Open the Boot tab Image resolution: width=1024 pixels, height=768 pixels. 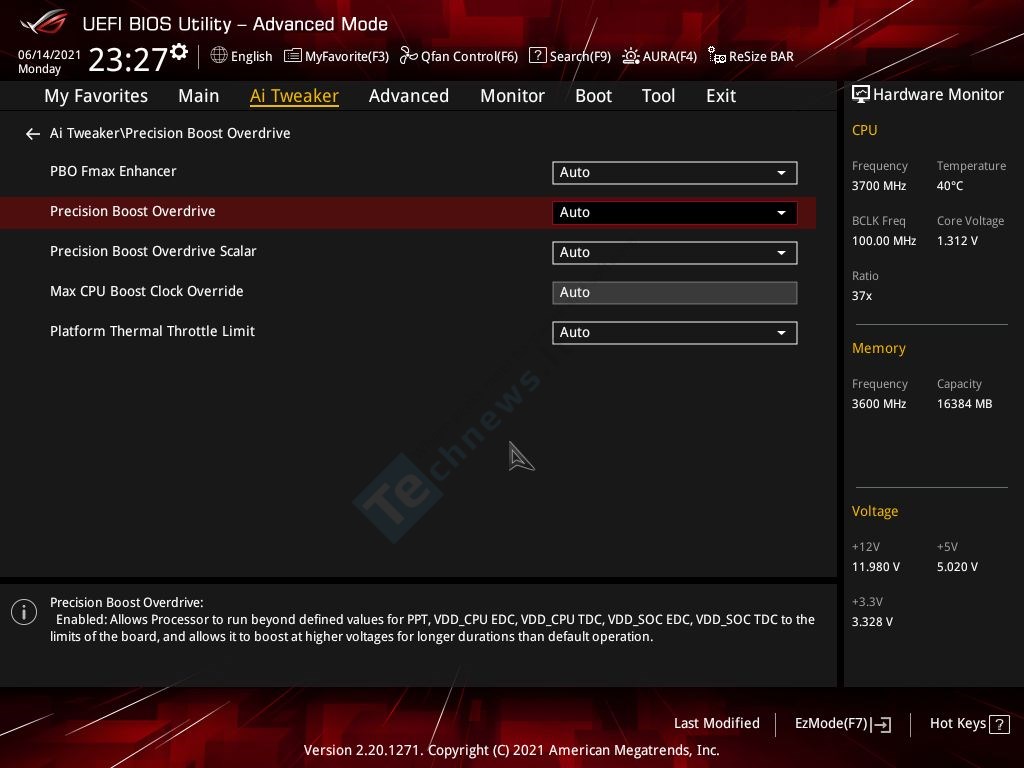point(594,96)
